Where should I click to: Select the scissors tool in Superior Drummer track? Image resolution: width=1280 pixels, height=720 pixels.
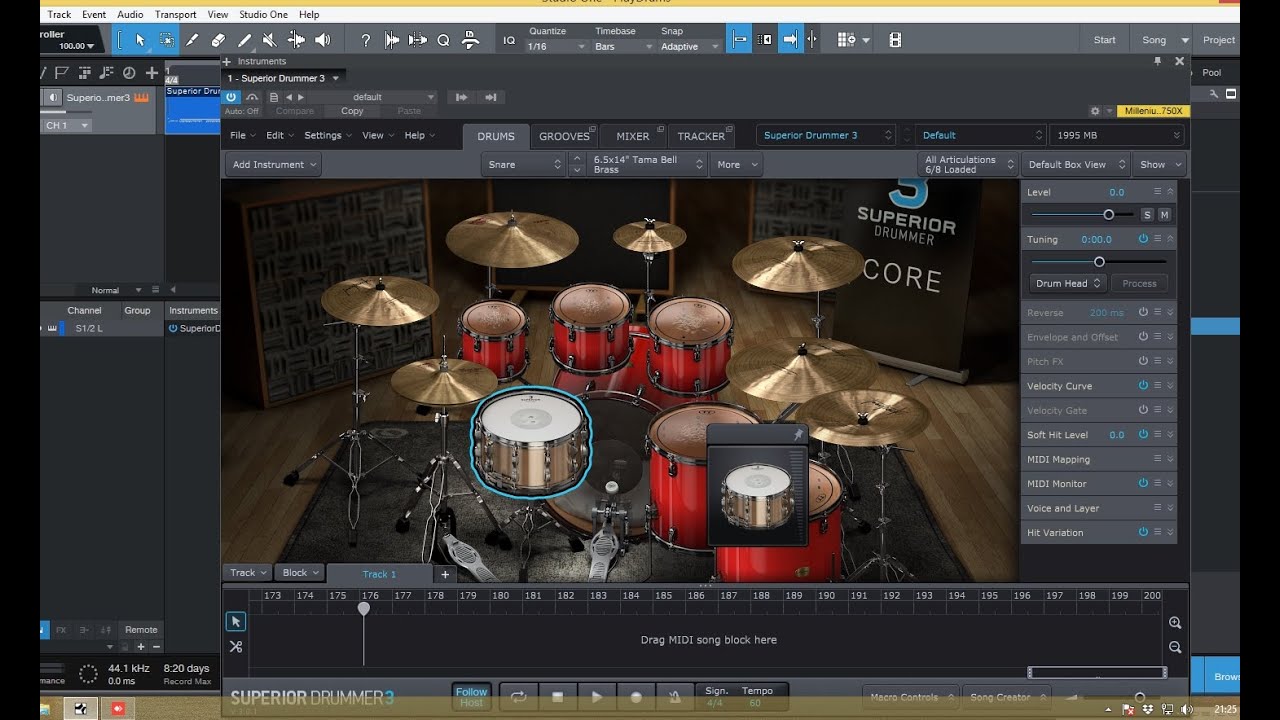[x=236, y=647]
